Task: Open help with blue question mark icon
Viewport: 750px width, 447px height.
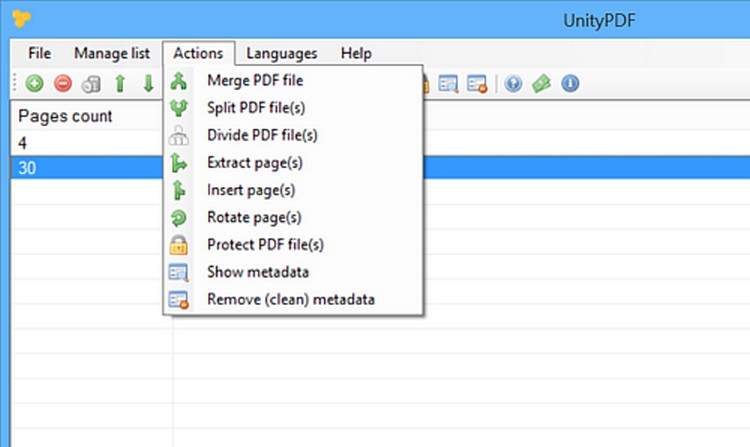Action: pyautogui.click(x=514, y=84)
